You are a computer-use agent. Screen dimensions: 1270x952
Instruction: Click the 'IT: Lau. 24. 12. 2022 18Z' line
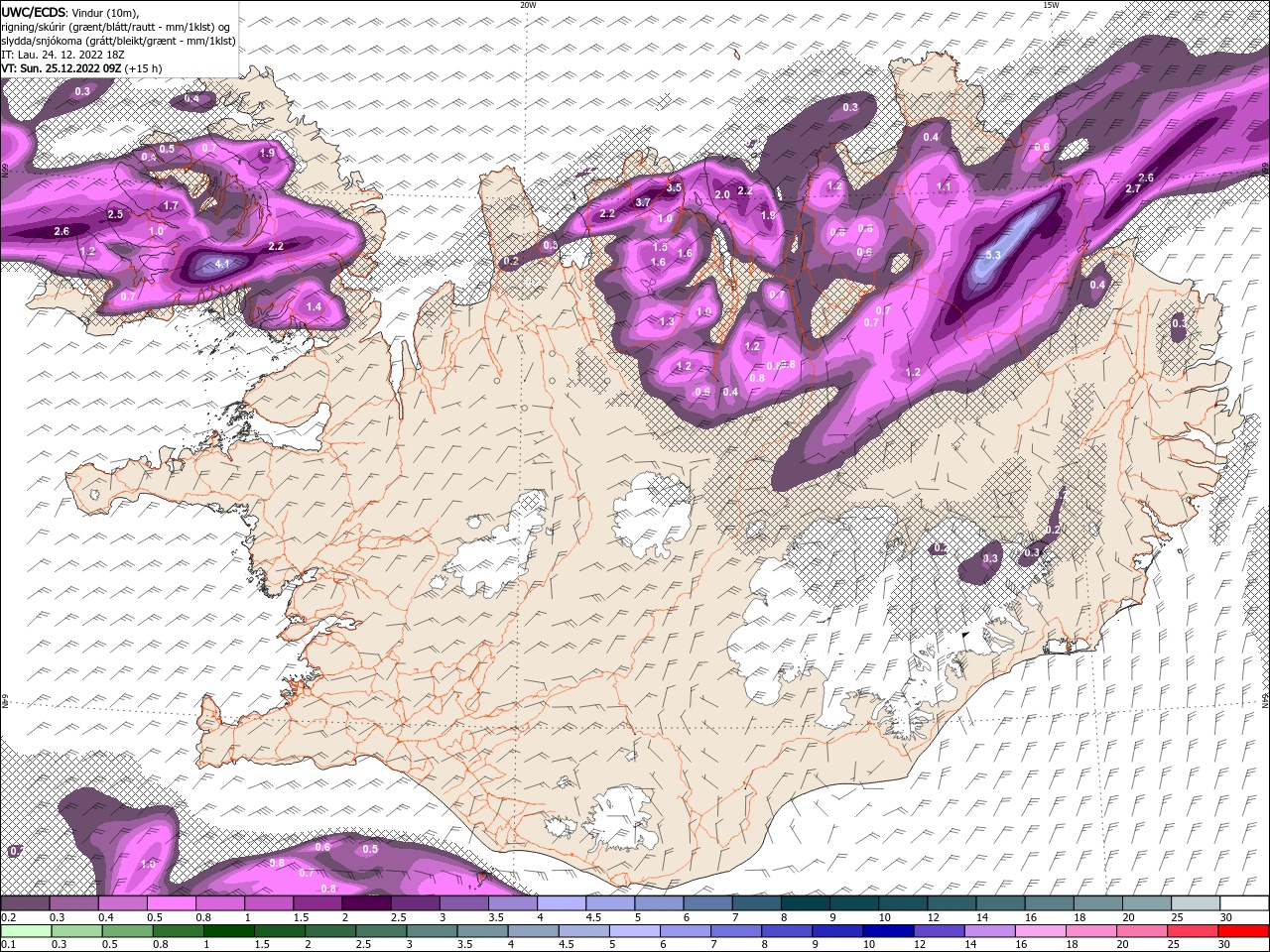[61, 55]
